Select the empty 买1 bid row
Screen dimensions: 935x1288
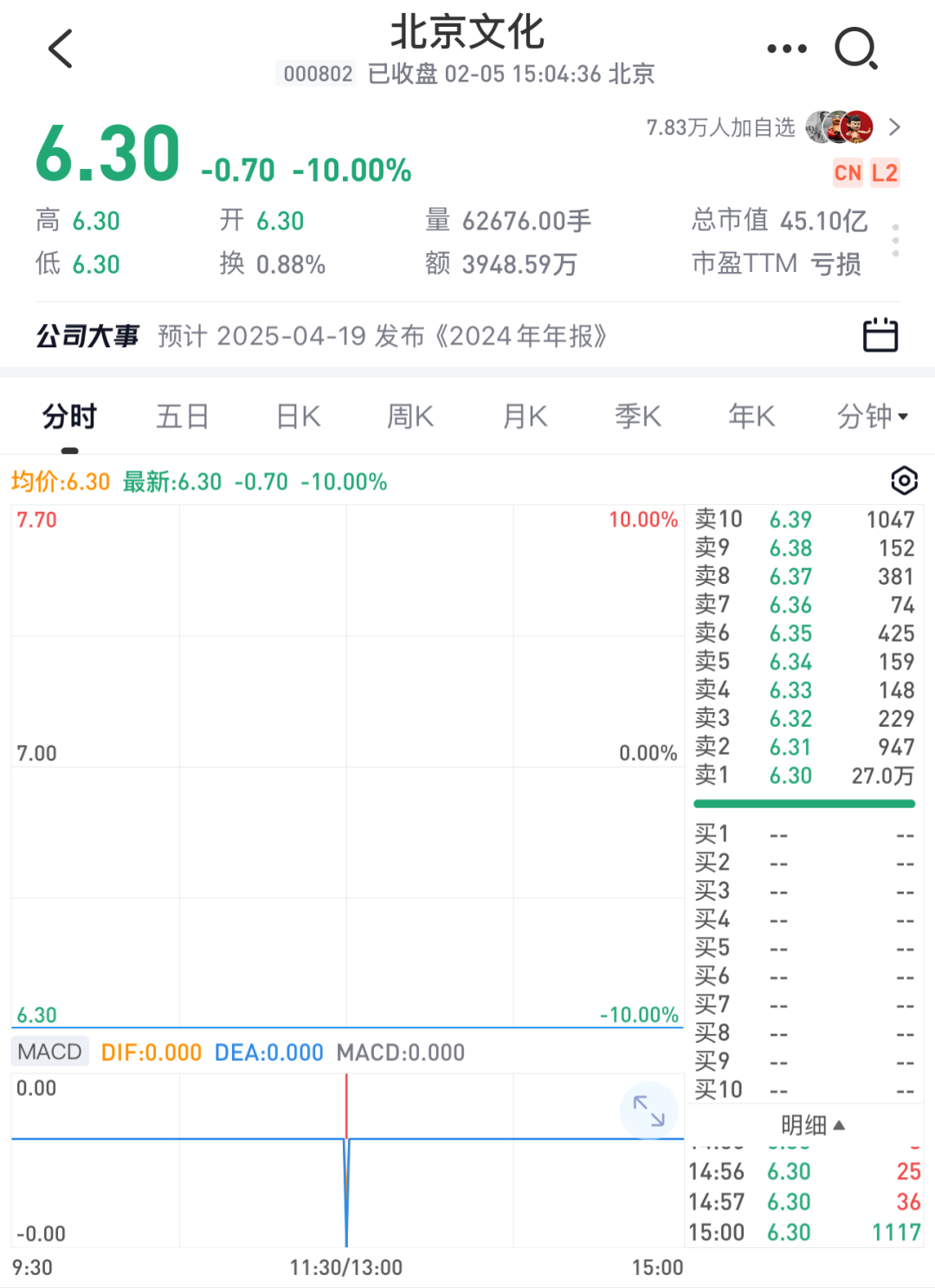pos(804,834)
